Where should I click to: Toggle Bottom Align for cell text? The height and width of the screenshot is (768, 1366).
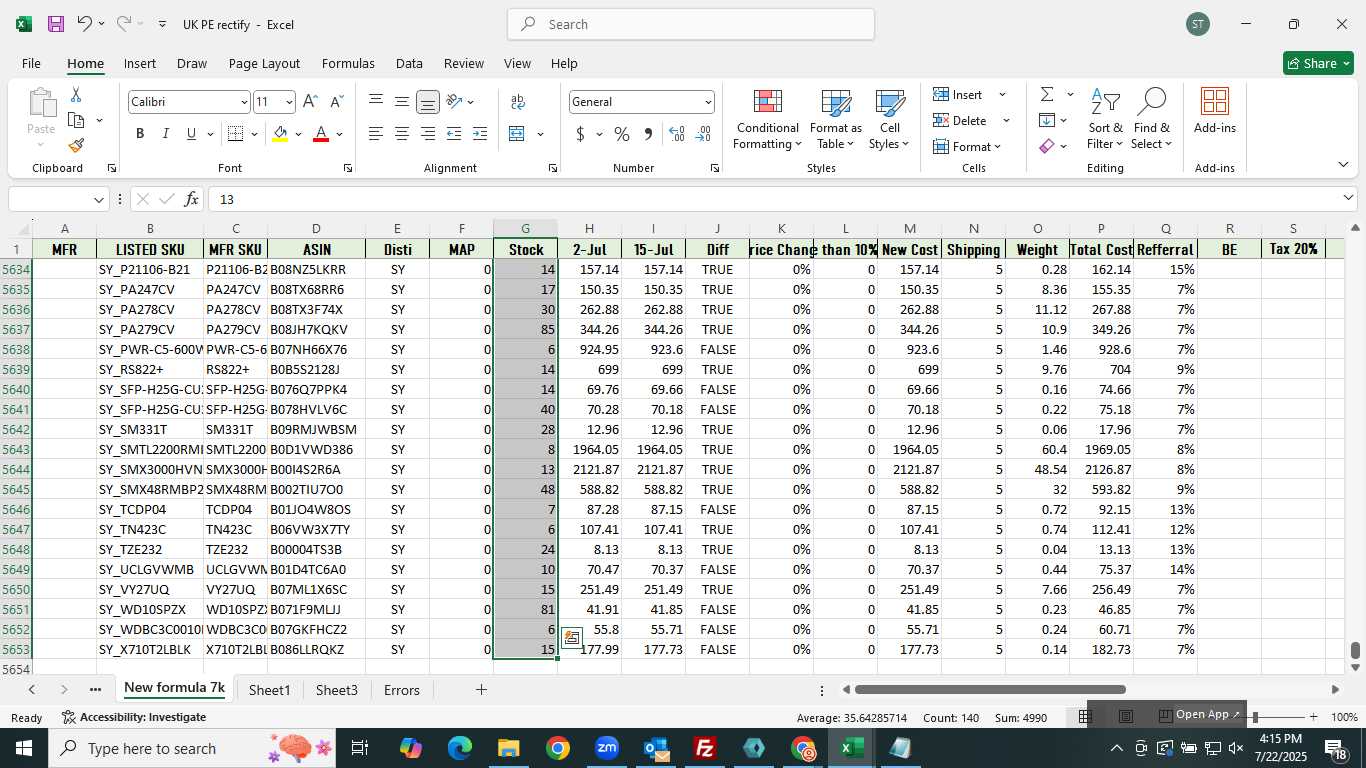pyautogui.click(x=428, y=102)
